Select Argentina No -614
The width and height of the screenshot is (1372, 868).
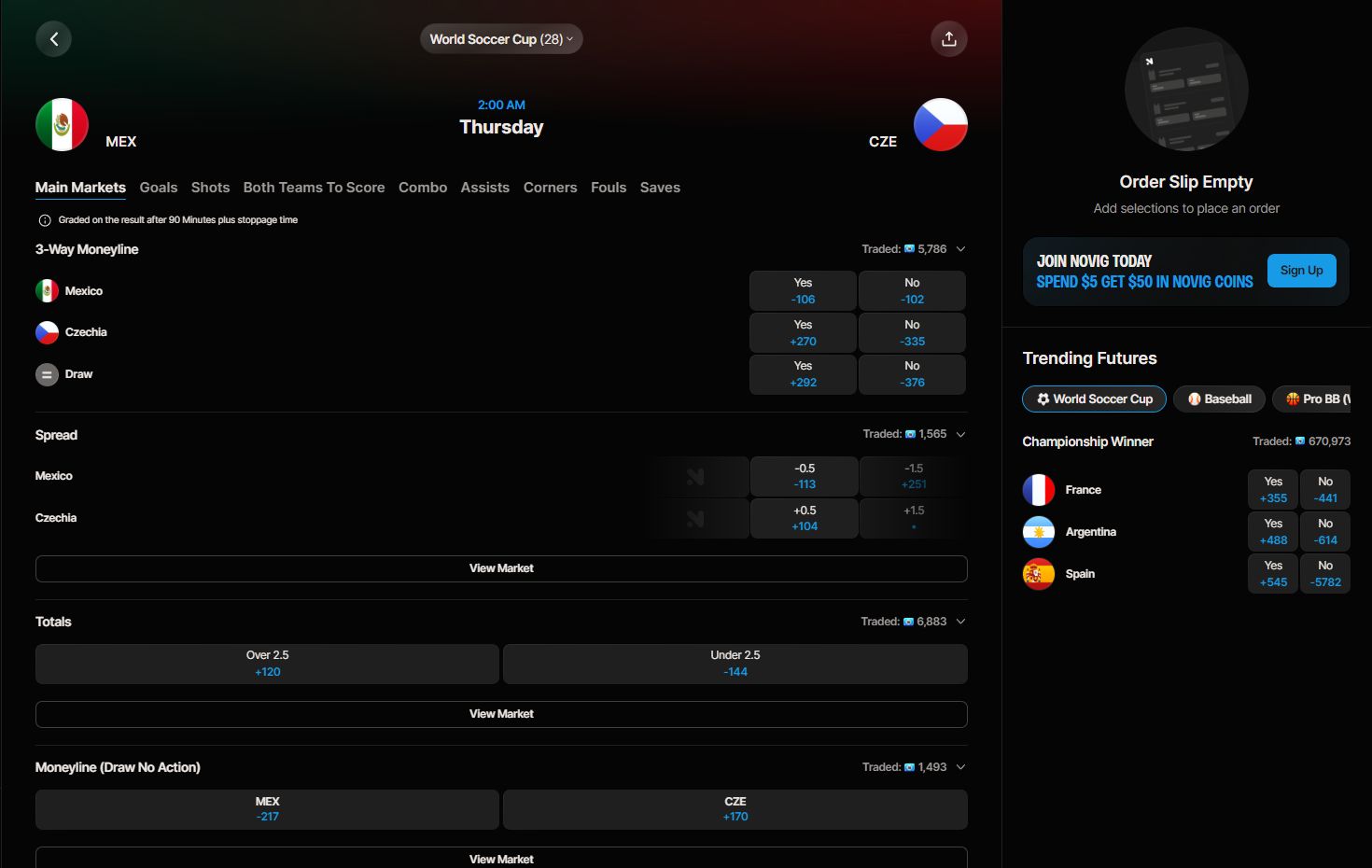(1325, 532)
